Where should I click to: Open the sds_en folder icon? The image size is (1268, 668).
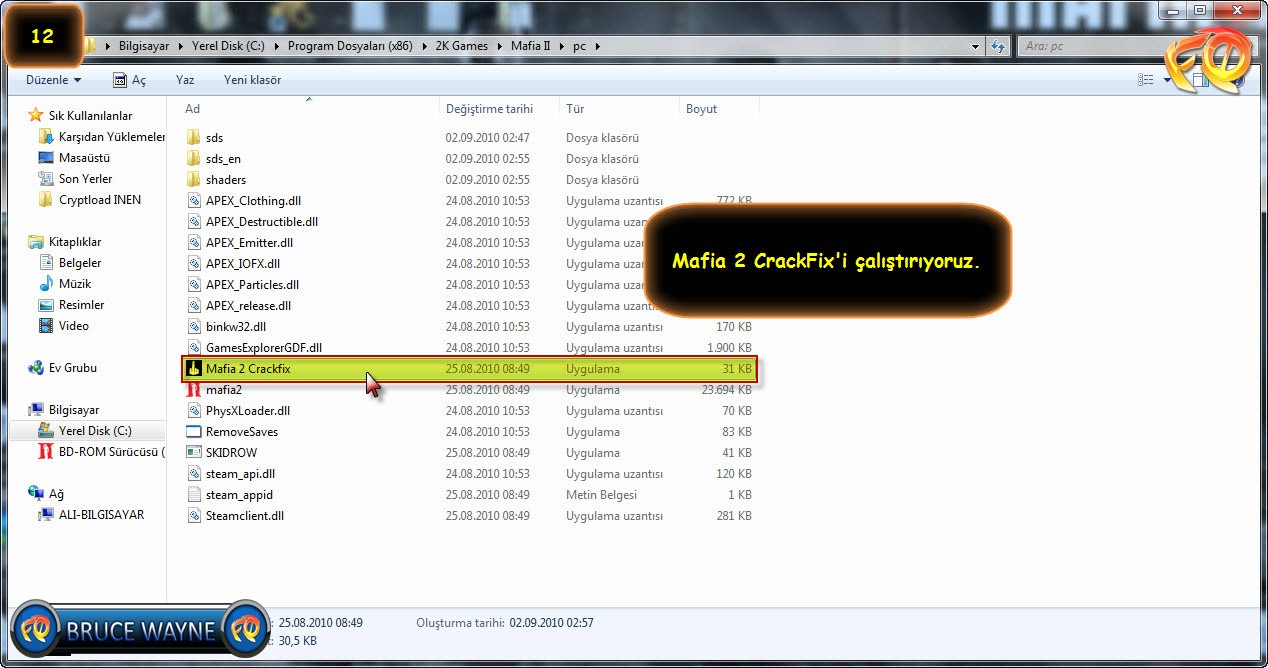pos(194,159)
